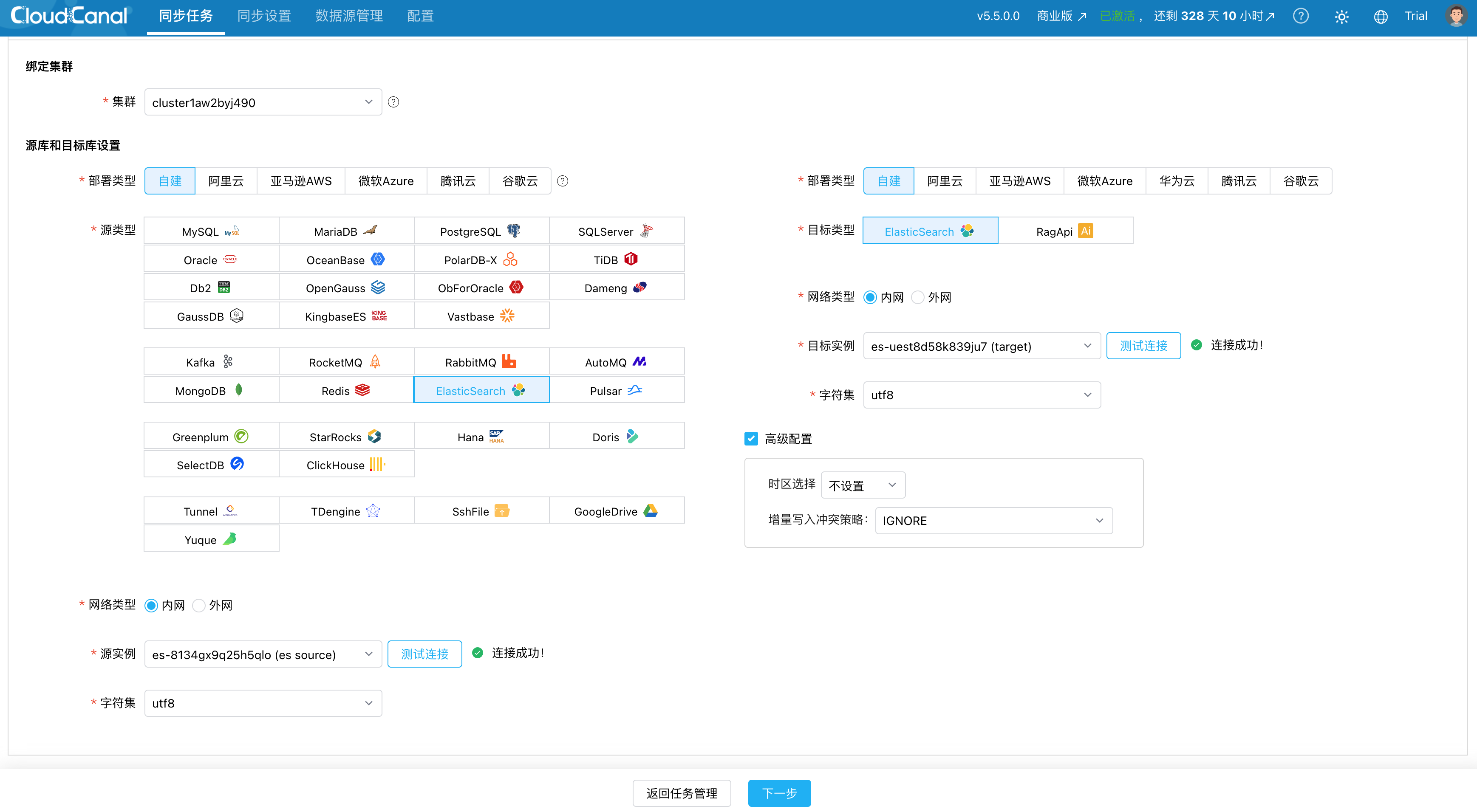The image size is (1477, 812).
Task: Switch to the 数据源管理 tab
Action: 348,16
